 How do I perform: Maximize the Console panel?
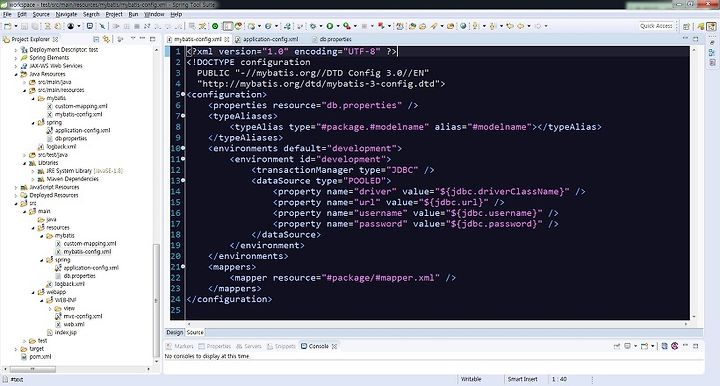(696, 346)
